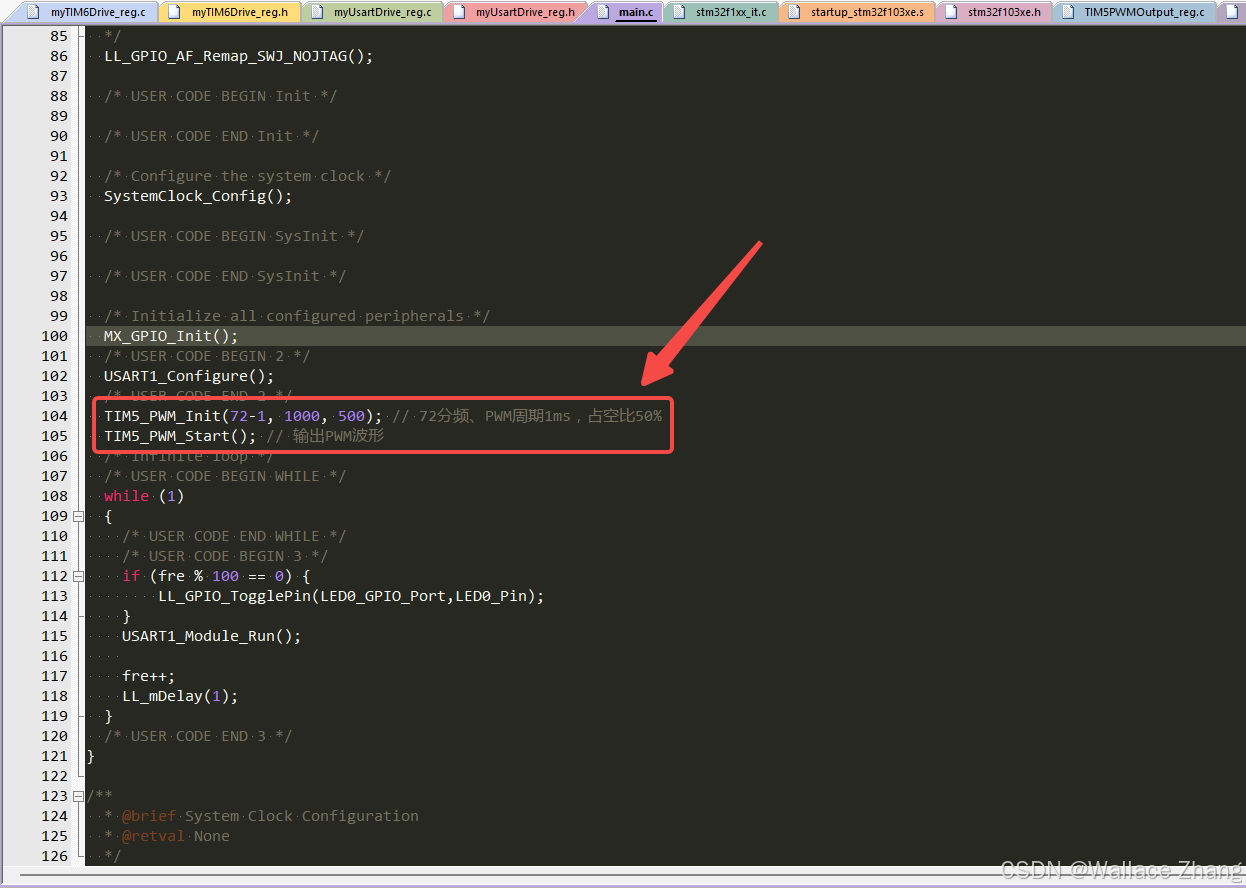
Task: Click the file icon on the stm32f1xx_it.c tab
Action: (x=680, y=12)
